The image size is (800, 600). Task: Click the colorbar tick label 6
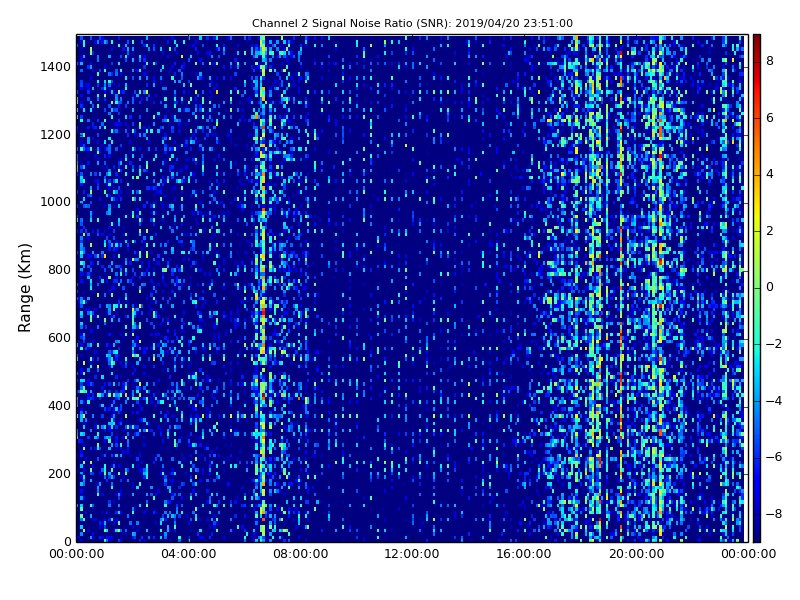pyautogui.click(x=770, y=118)
